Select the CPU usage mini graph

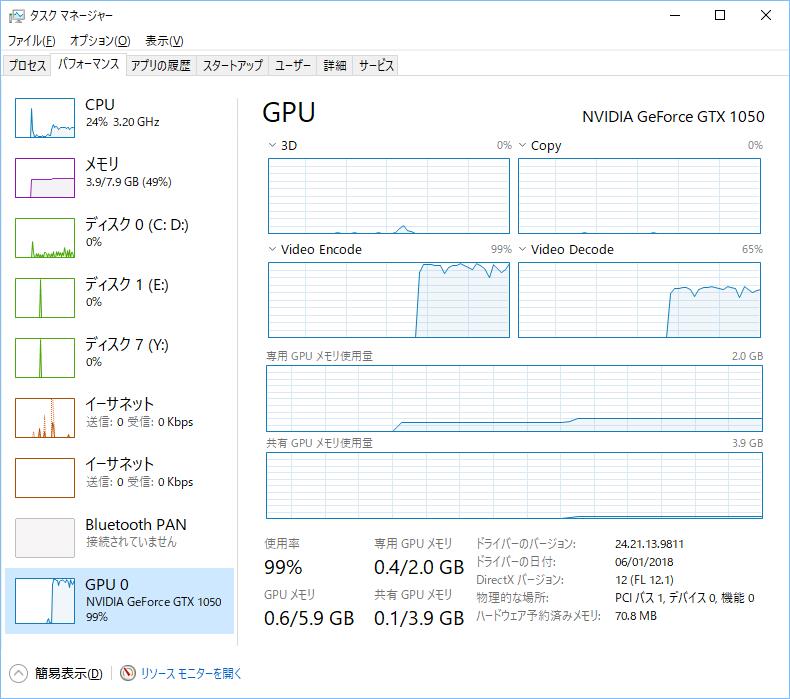pyautogui.click(x=45, y=118)
